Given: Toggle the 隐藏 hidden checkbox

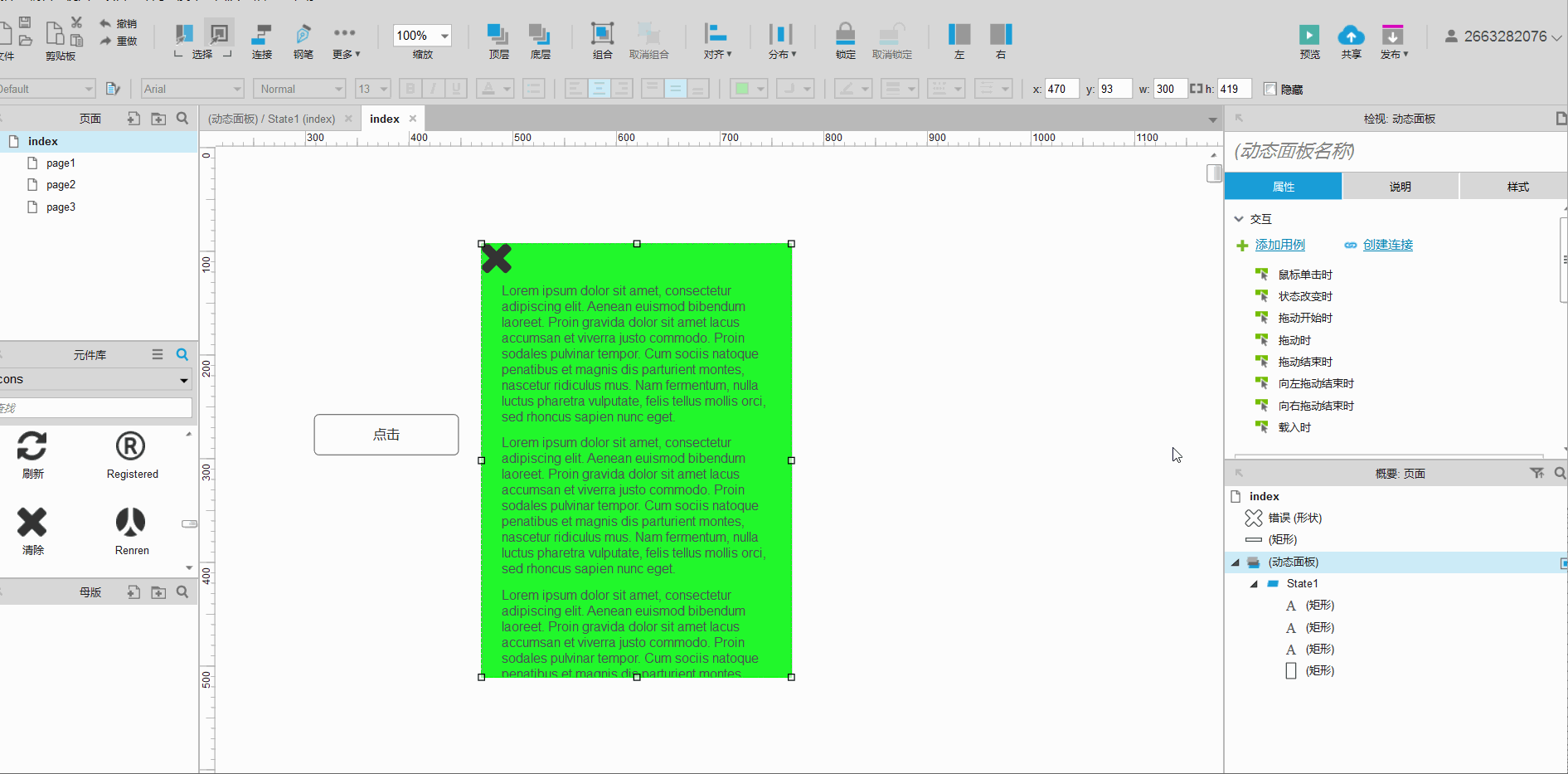Looking at the screenshot, I should 1269,89.
